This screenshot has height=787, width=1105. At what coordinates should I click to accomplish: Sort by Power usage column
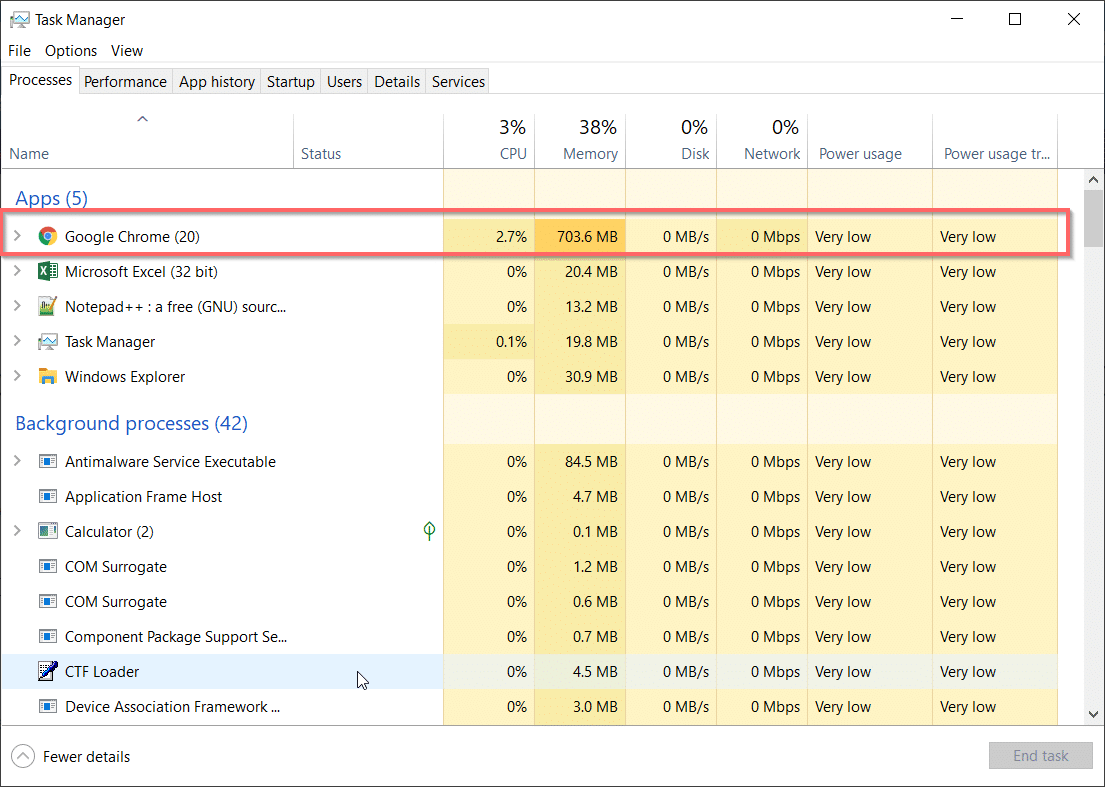pyautogui.click(x=870, y=141)
